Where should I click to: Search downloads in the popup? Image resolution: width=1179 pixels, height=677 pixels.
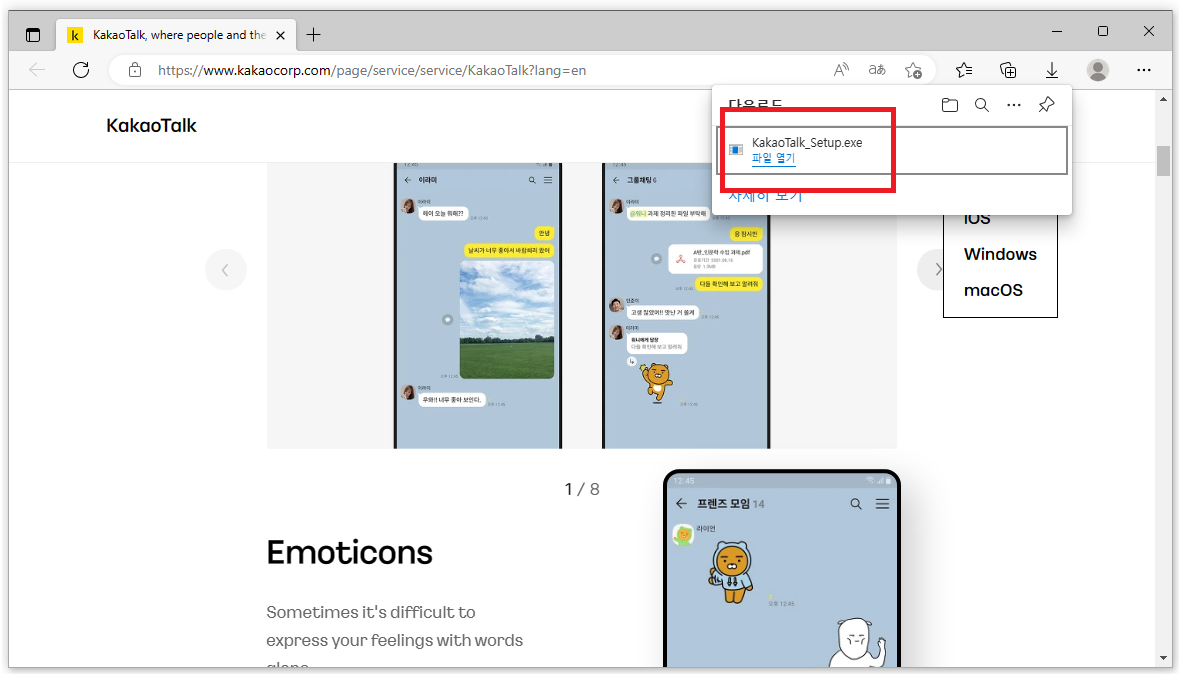coord(982,105)
